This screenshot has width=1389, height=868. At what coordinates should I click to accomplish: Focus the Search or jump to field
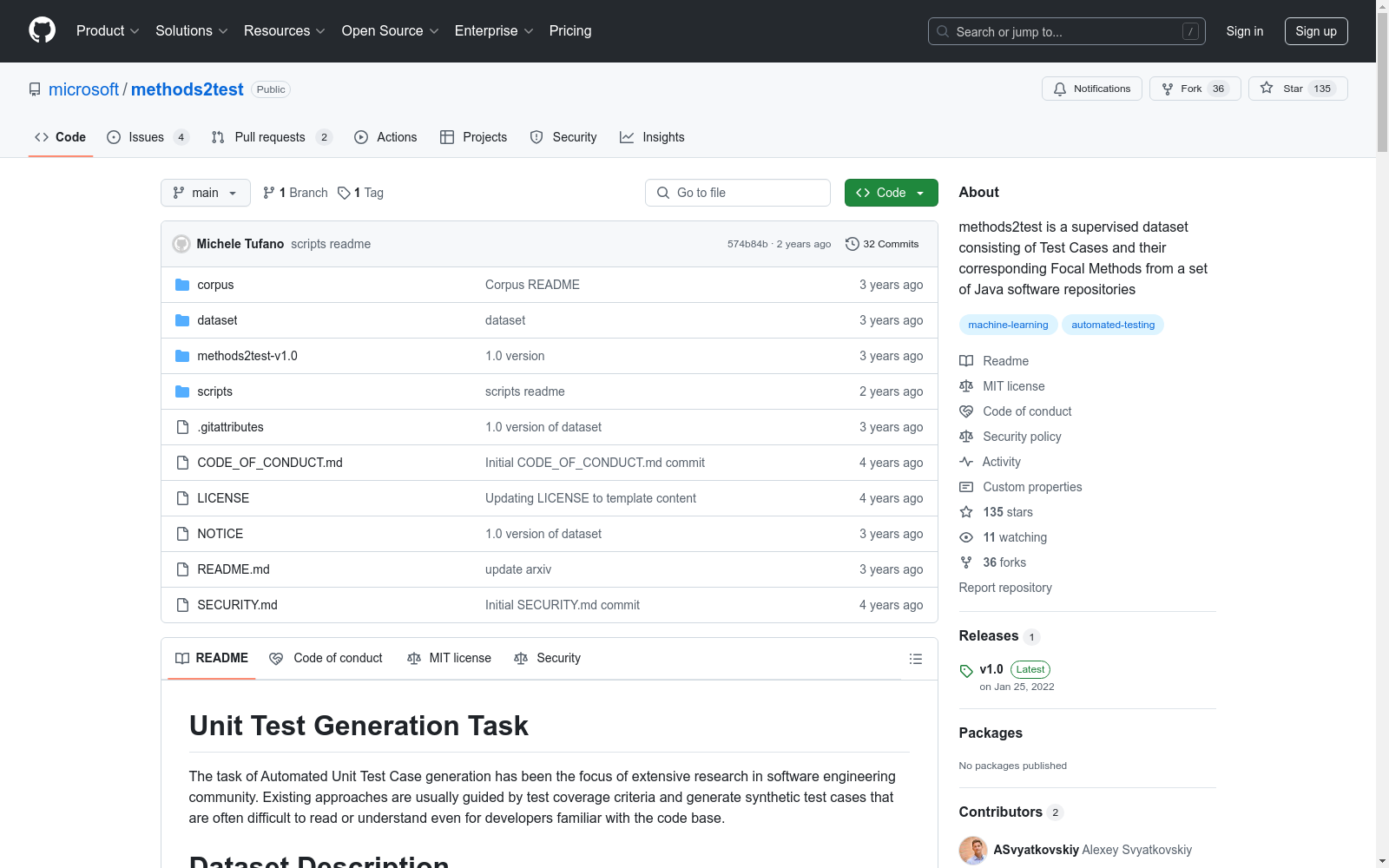pyautogui.click(x=1067, y=31)
